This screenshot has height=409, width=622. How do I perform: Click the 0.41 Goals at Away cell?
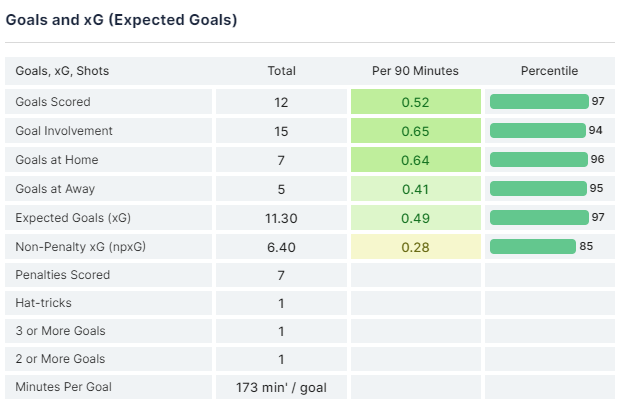pos(415,189)
